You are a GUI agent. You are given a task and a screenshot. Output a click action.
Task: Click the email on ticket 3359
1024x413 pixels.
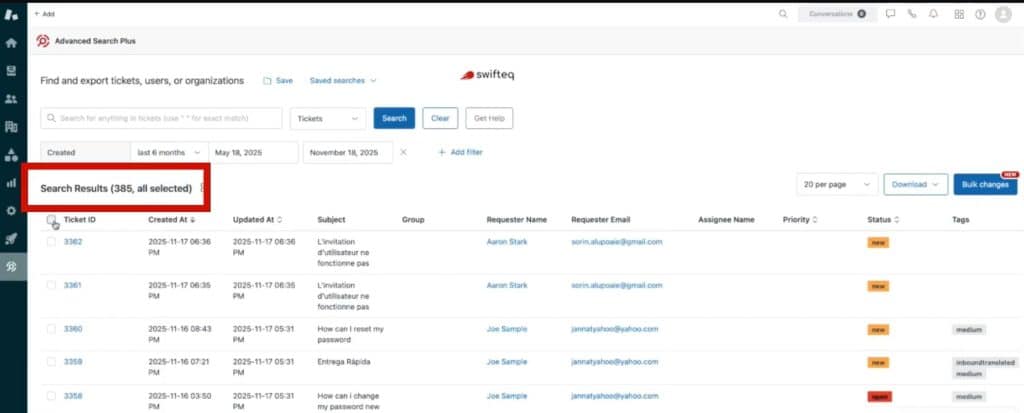pyautogui.click(x=615, y=361)
